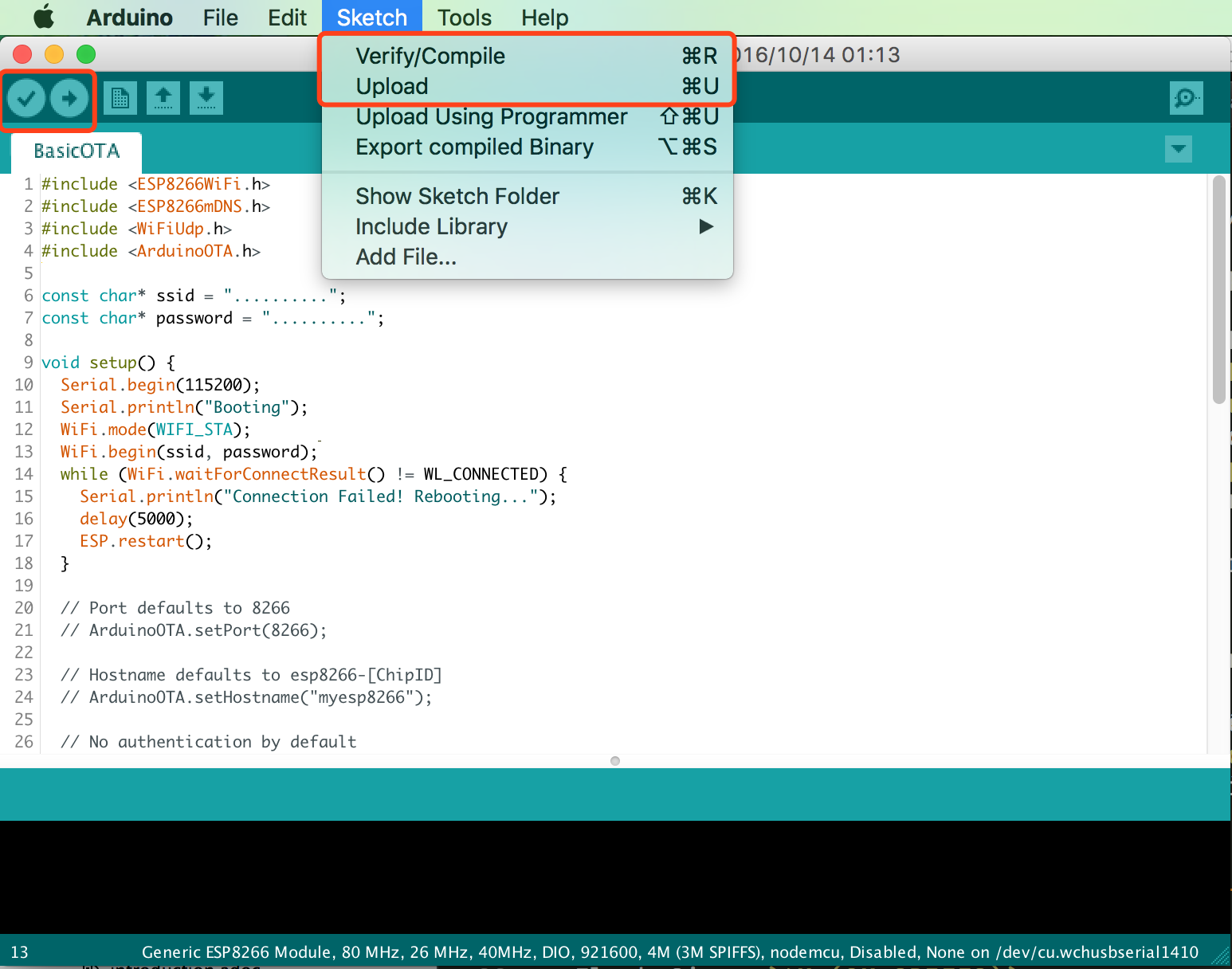Screen dimensions: 1232x969
Task: Click the 'void setup() {' line
Action: point(108,363)
